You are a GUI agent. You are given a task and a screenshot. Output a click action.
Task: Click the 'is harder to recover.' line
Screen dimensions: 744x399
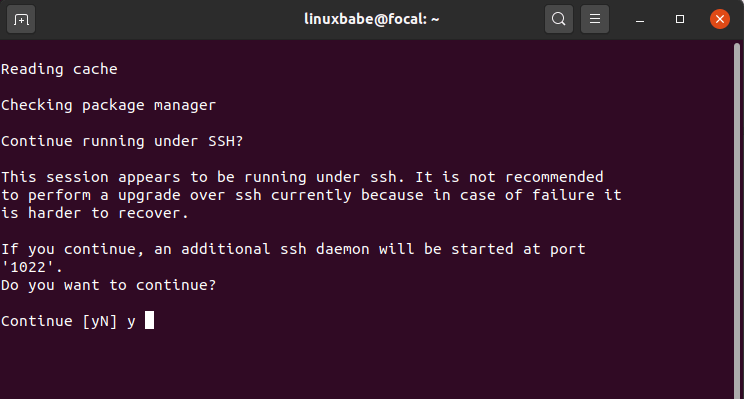(x=95, y=213)
